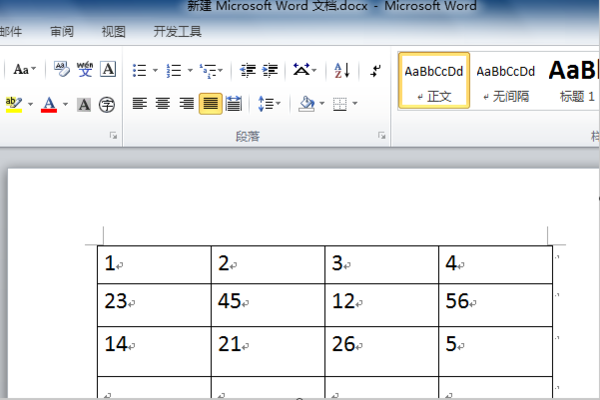Expand the Shading color dropdown arrow
Image resolution: width=600 pixels, height=400 pixels.
coord(322,103)
